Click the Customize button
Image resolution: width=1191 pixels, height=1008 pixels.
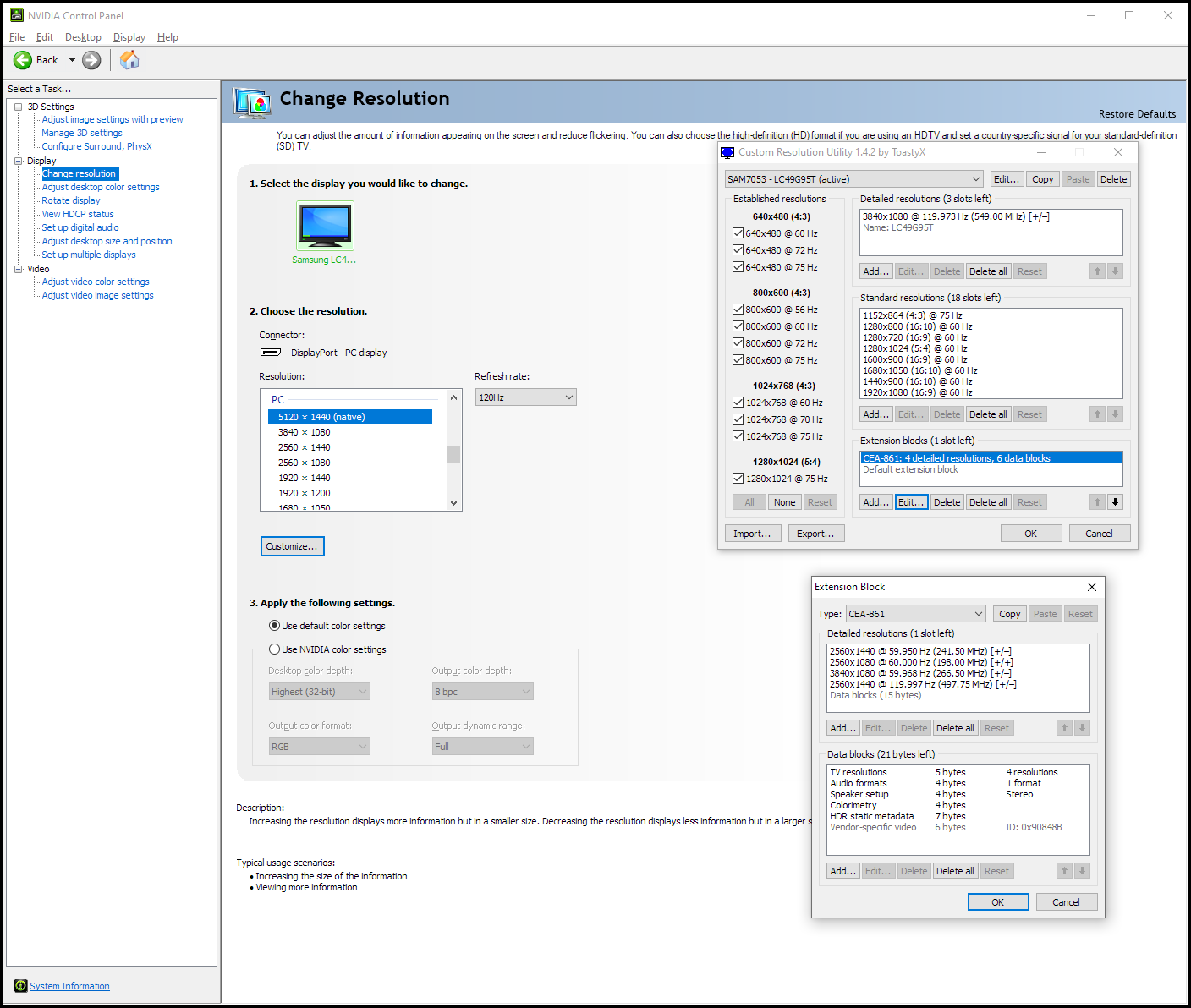(292, 546)
